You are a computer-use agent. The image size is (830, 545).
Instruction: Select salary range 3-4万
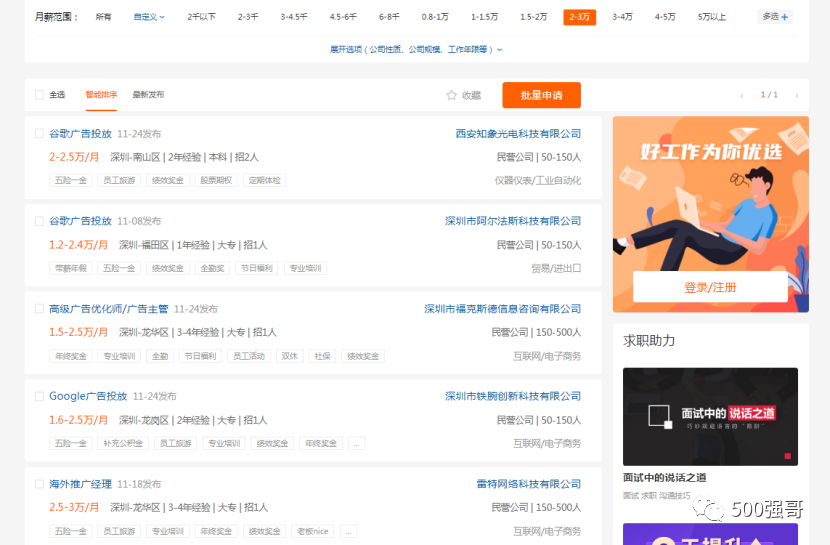point(622,17)
